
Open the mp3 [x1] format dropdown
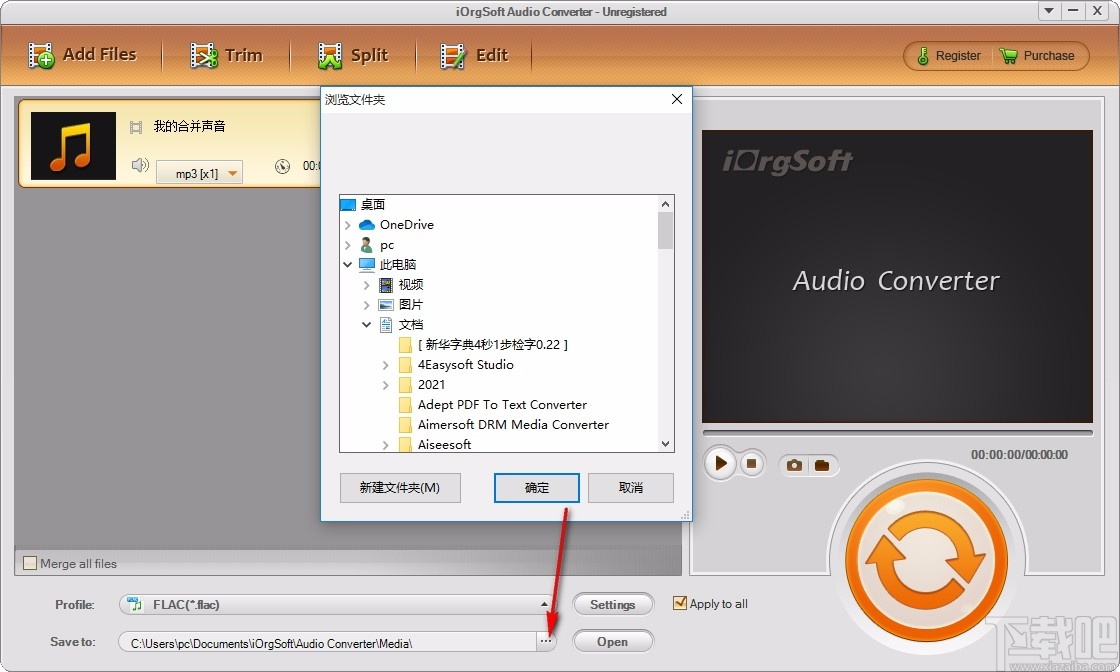pyautogui.click(x=232, y=172)
